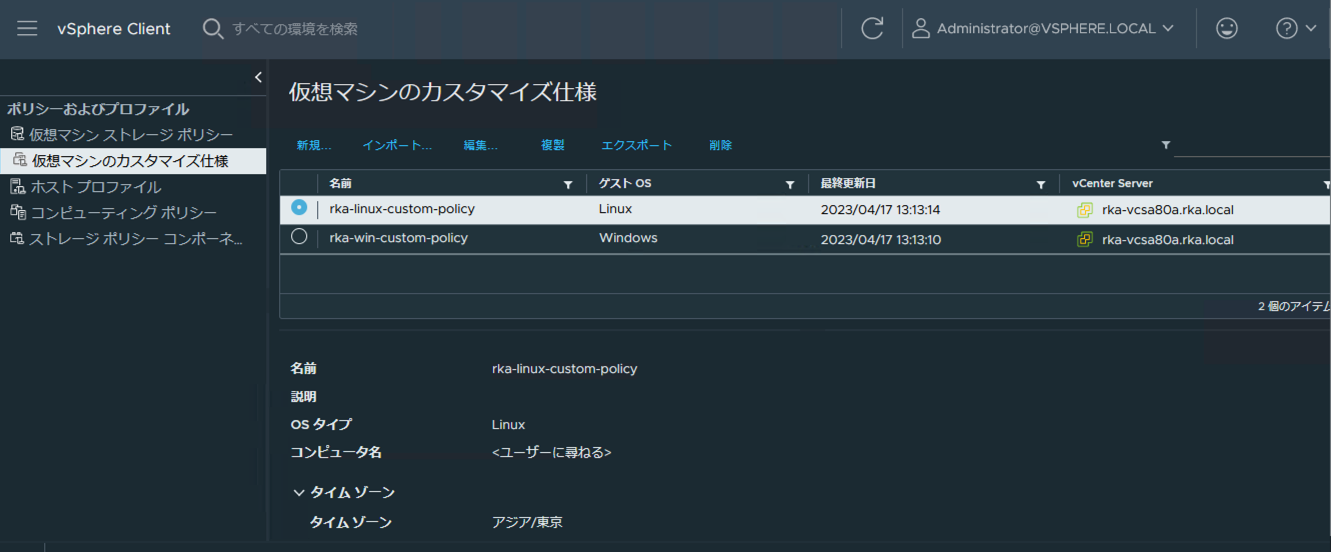Open the hamburger navigation menu
This screenshot has height=552, width=1331.
point(27,29)
